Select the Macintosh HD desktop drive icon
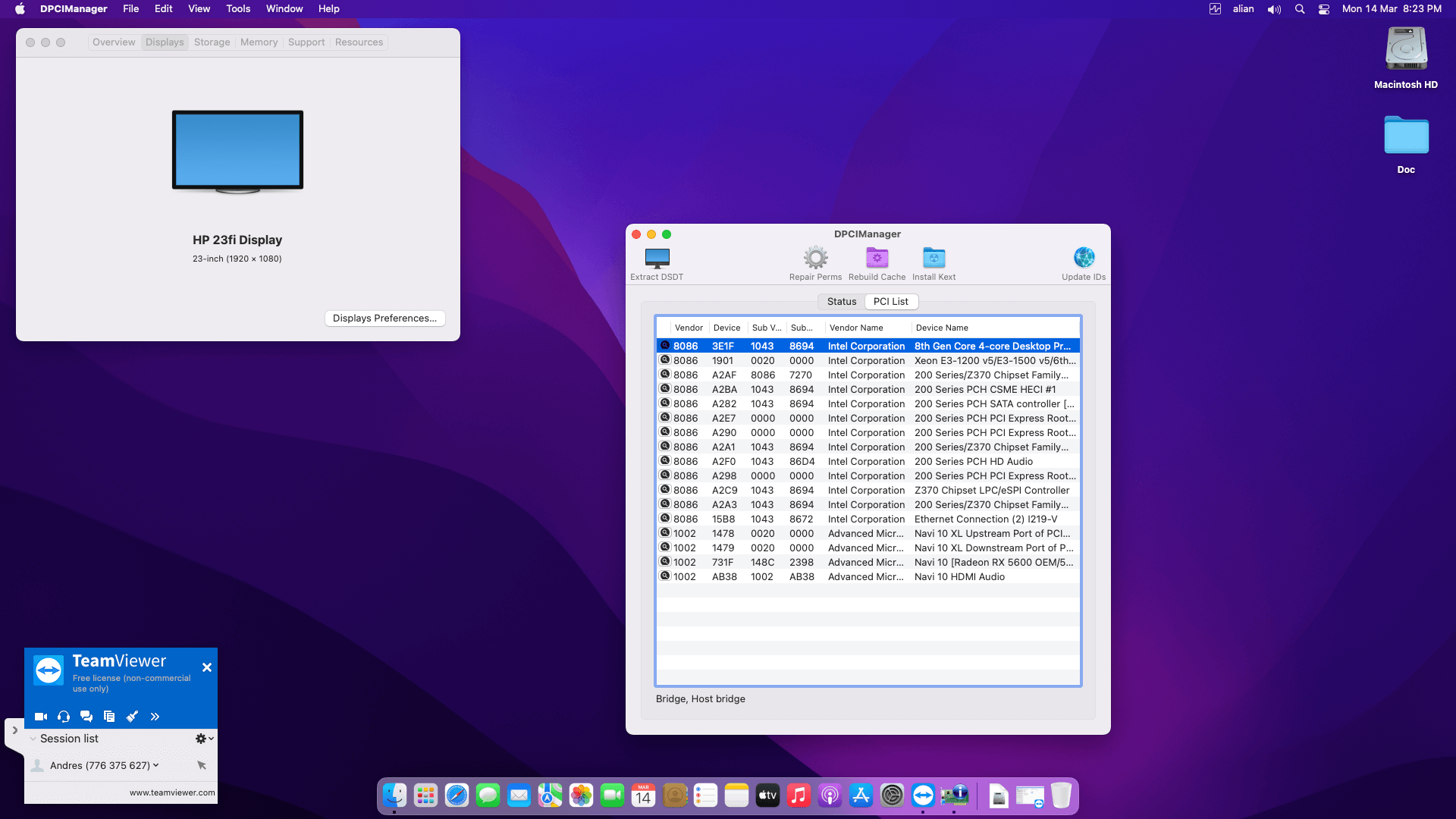The height and width of the screenshot is (819, 1456). click(x=1406, y=50)
